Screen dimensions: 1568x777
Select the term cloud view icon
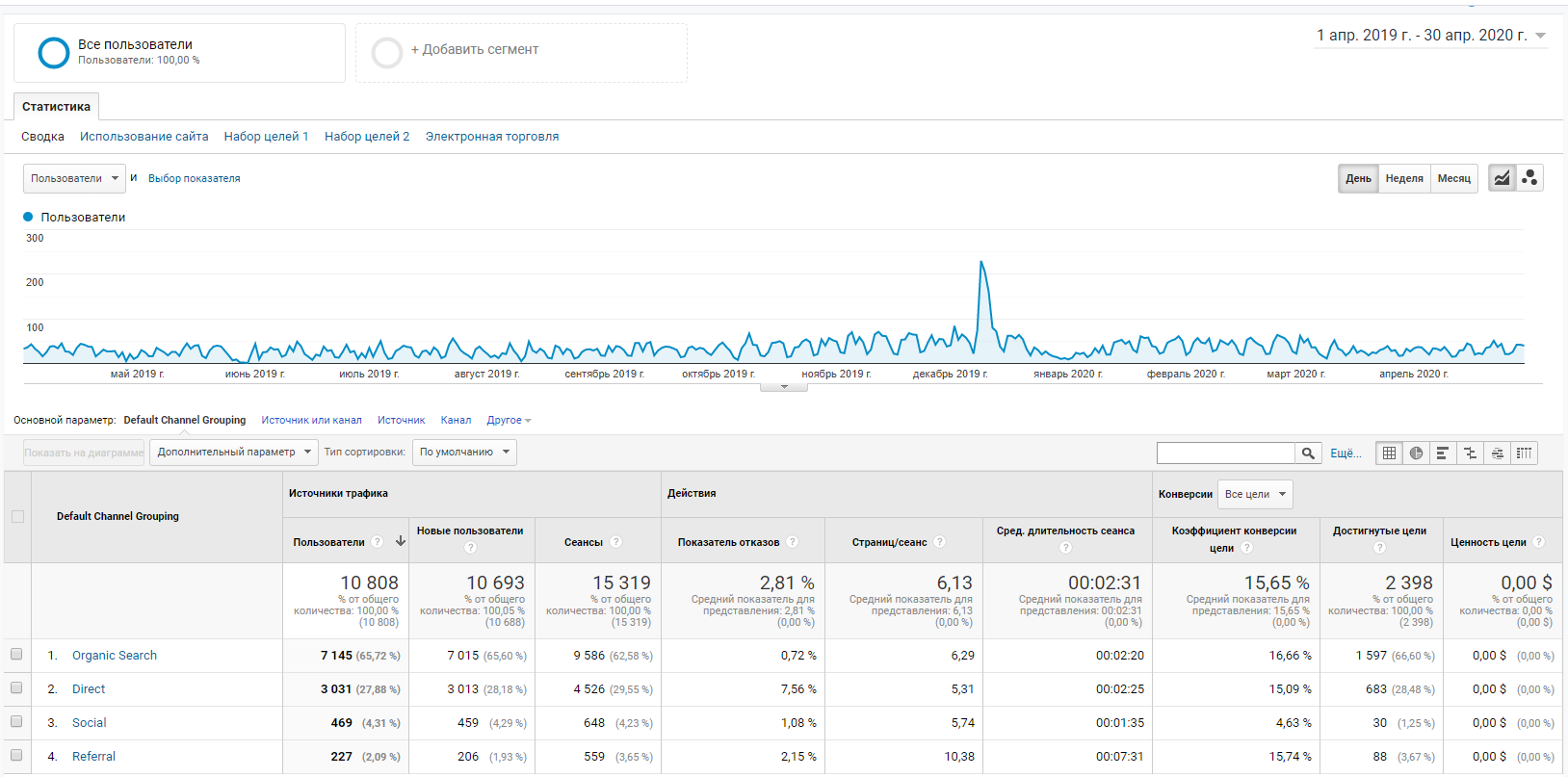(1497, 453)
